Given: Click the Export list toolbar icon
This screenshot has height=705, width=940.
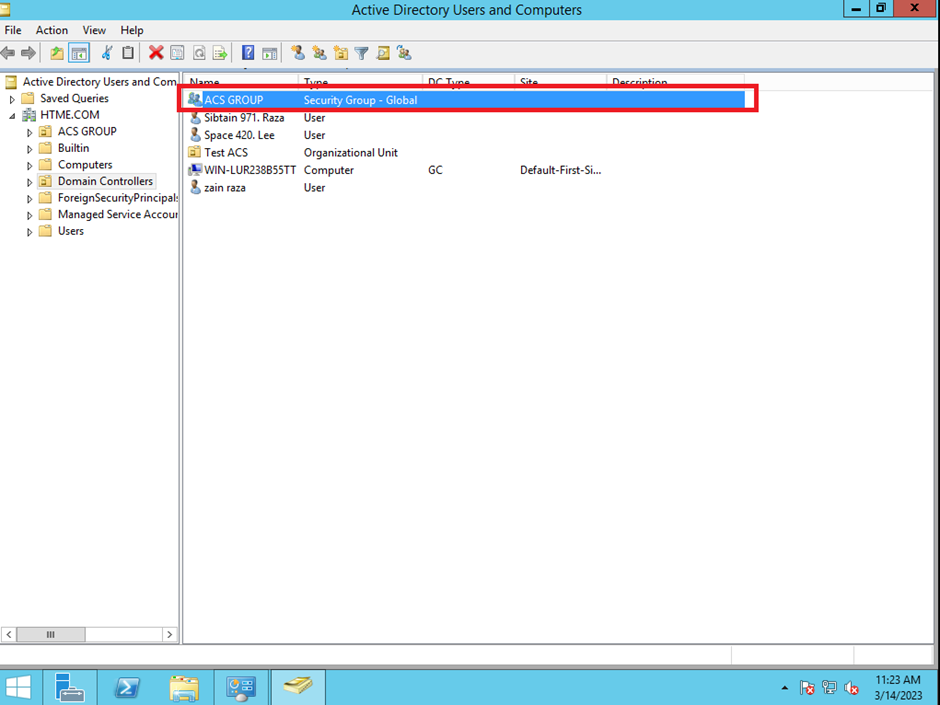Looking at the screenshot, I should [219, 53].
